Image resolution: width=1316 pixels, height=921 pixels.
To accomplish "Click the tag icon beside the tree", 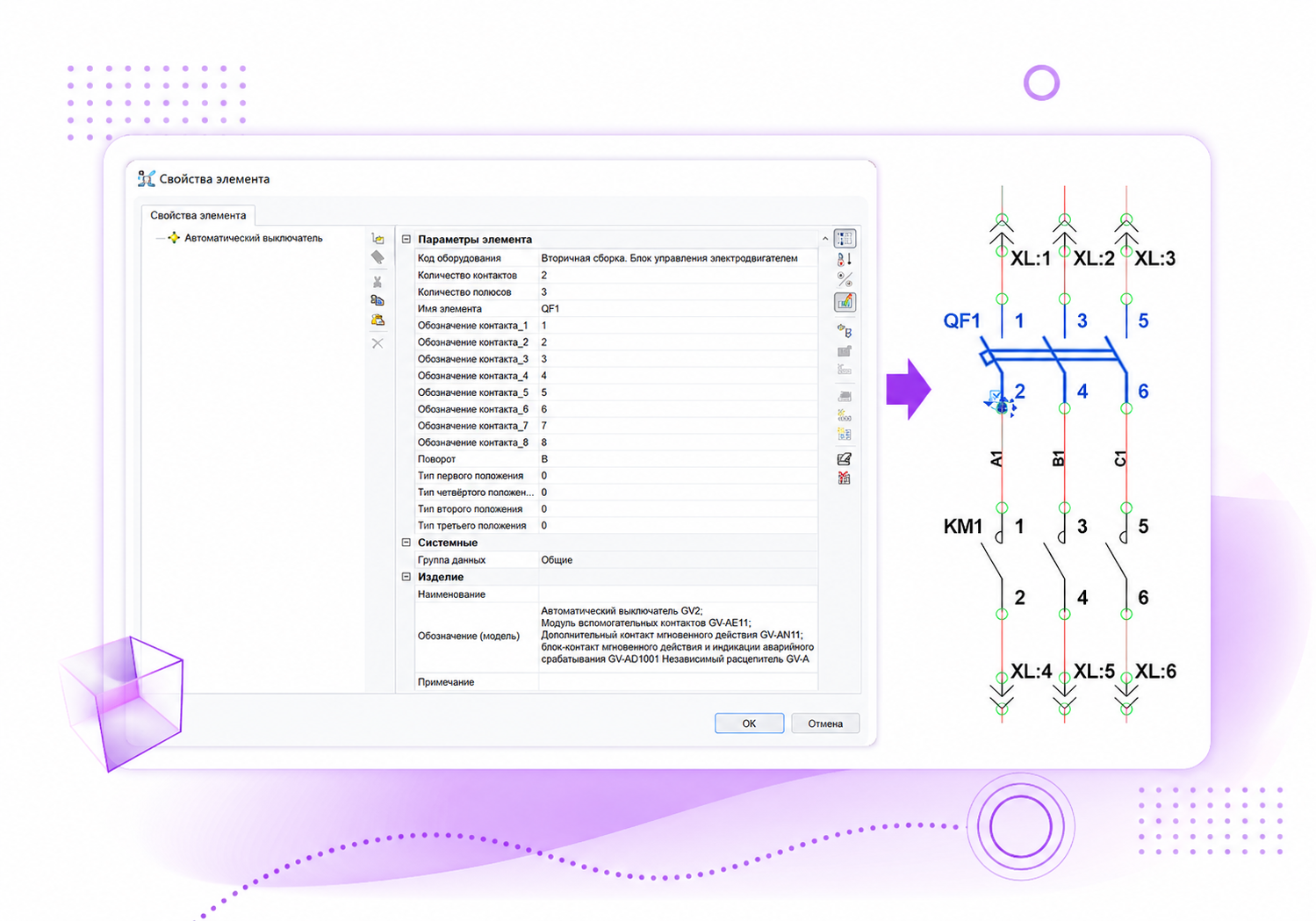I will tap(378, 257).
